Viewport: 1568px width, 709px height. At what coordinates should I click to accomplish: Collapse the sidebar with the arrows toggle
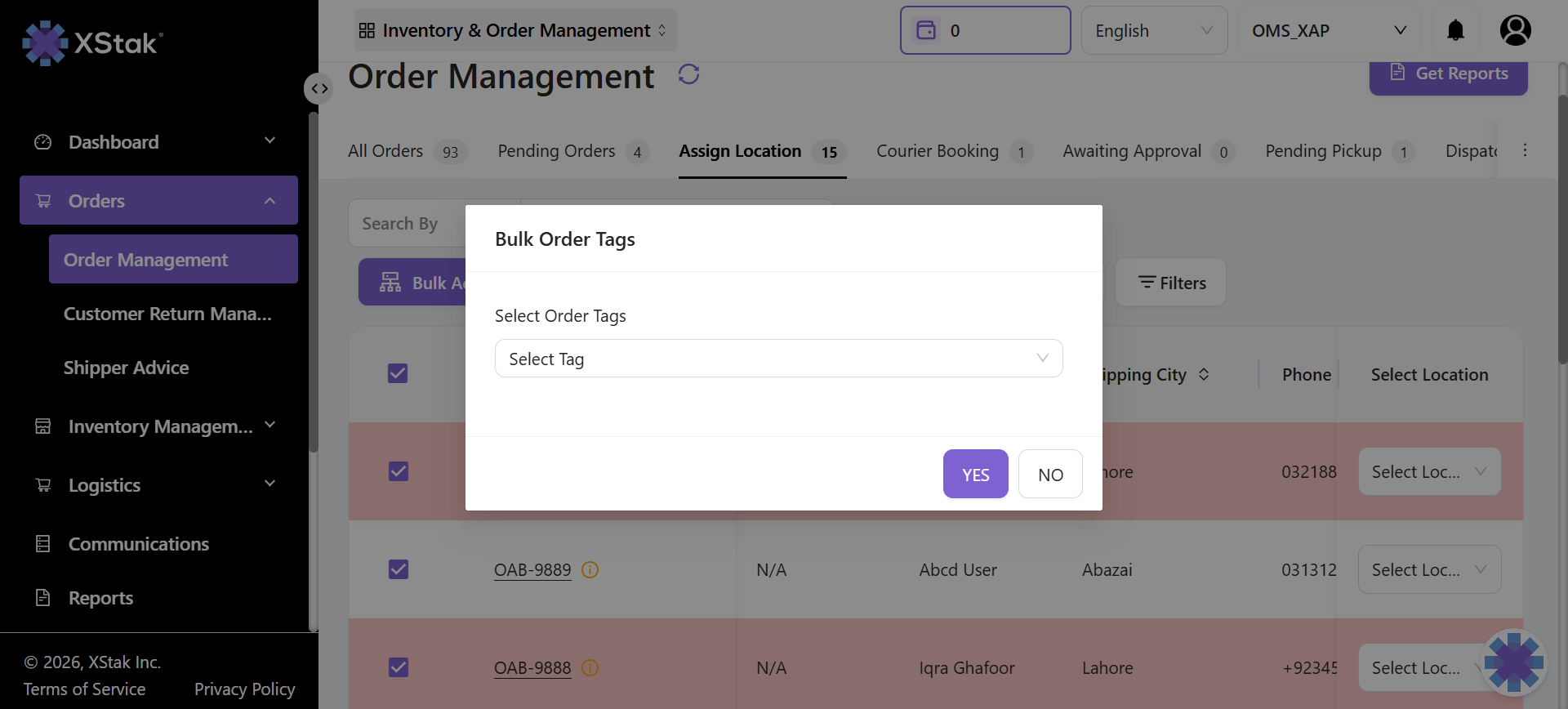click(318, 88)
